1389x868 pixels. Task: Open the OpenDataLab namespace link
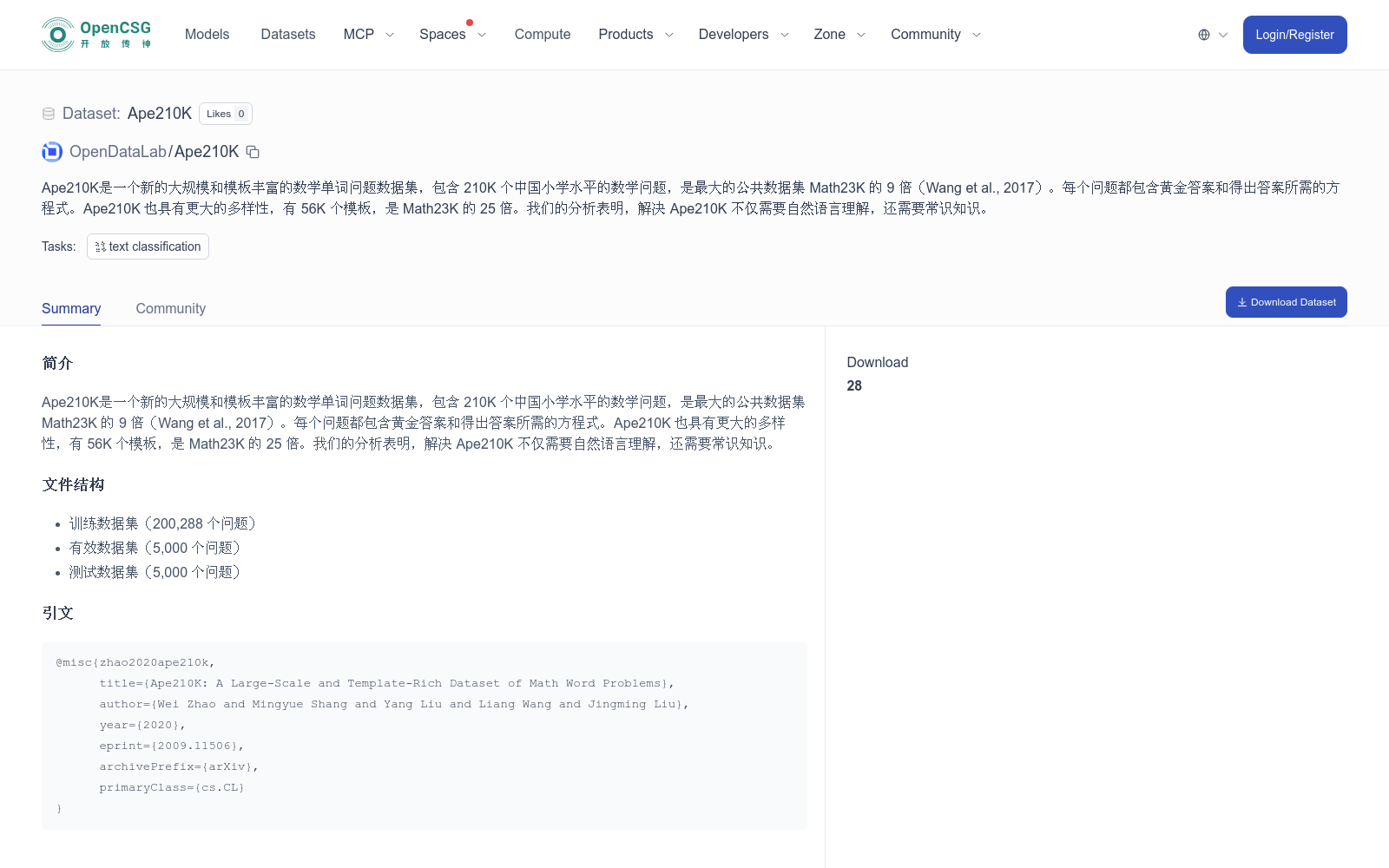click(x=118, y=152)
